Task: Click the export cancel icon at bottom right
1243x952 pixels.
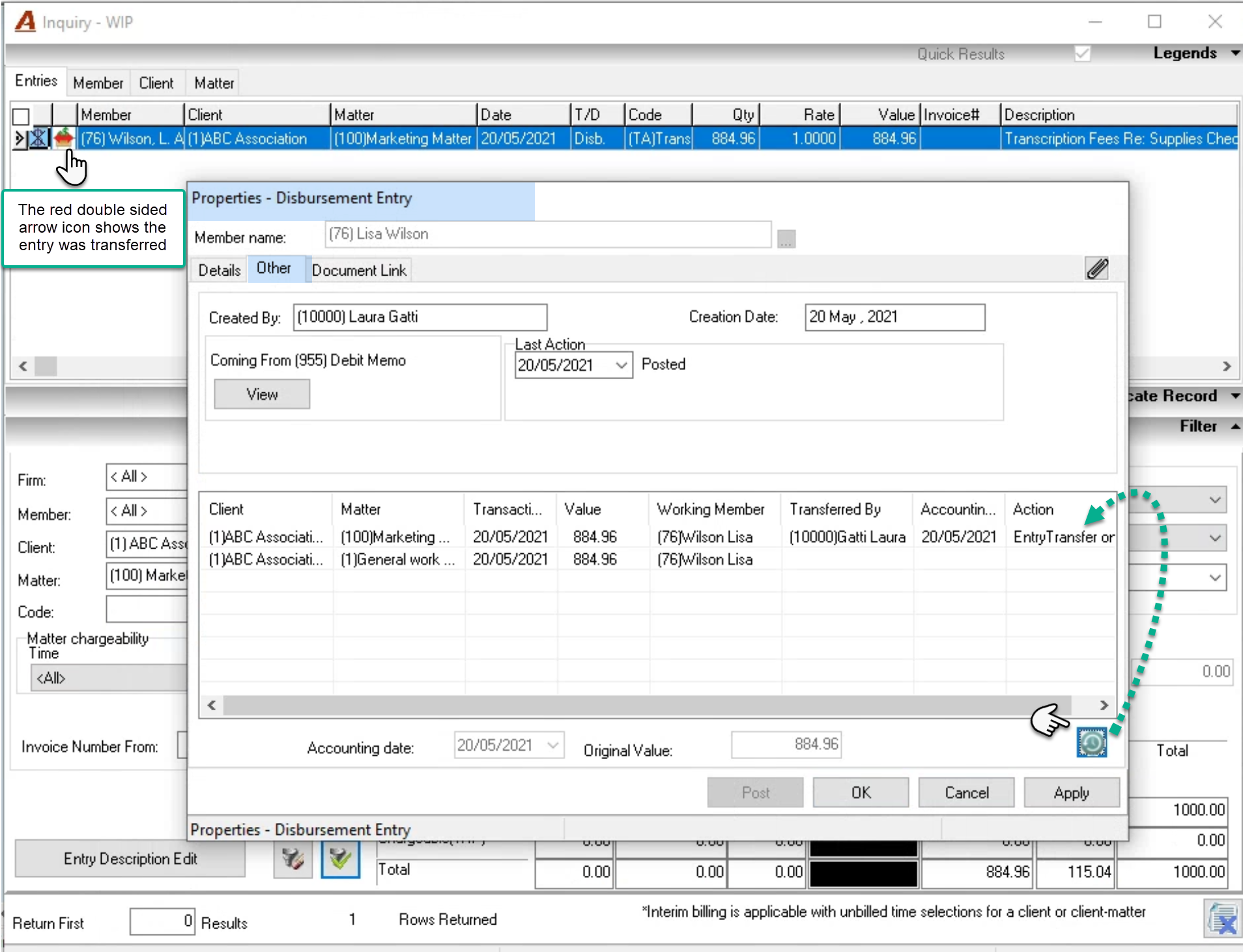Action: click(x=1222, y=919)
